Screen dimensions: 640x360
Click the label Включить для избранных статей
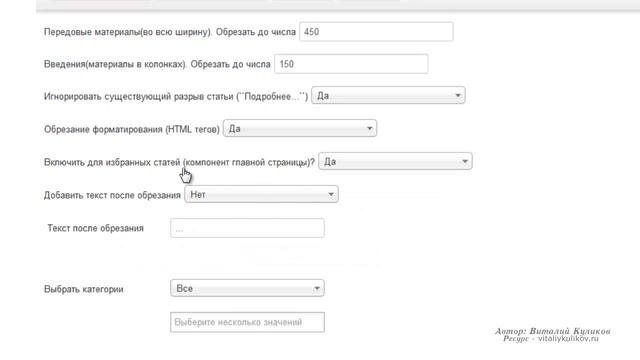112,162
